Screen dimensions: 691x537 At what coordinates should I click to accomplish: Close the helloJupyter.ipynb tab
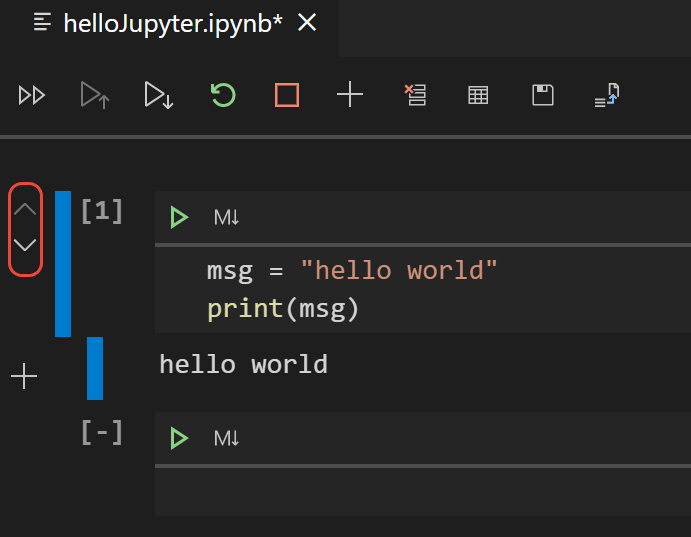coord(307,22)
